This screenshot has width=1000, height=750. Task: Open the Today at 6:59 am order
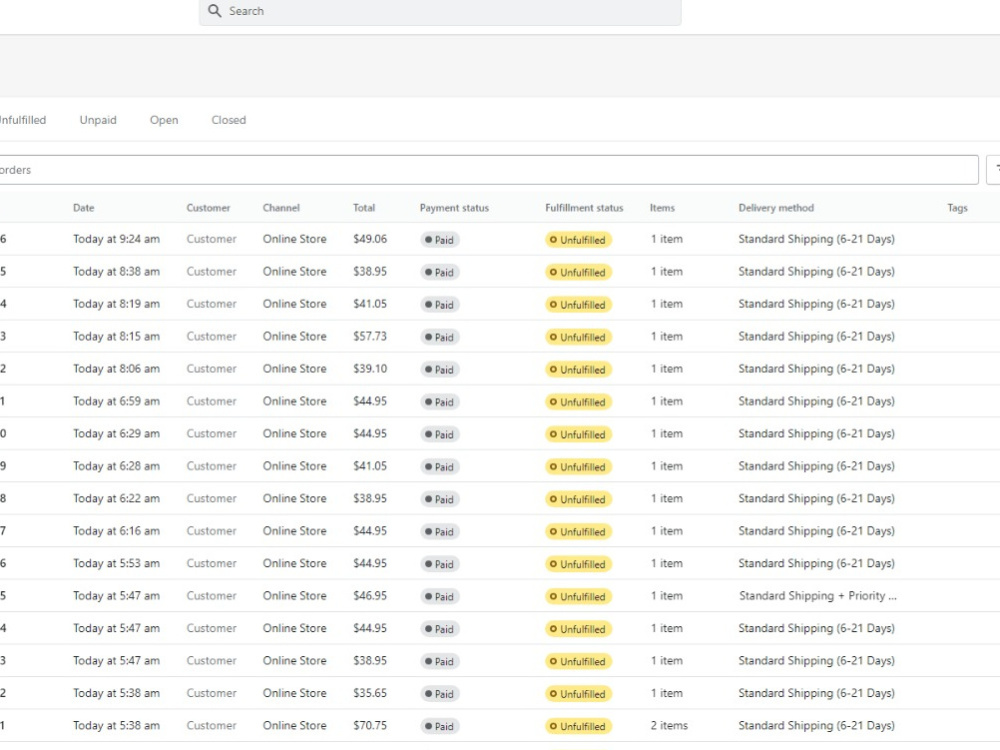(x=117, y=401)
